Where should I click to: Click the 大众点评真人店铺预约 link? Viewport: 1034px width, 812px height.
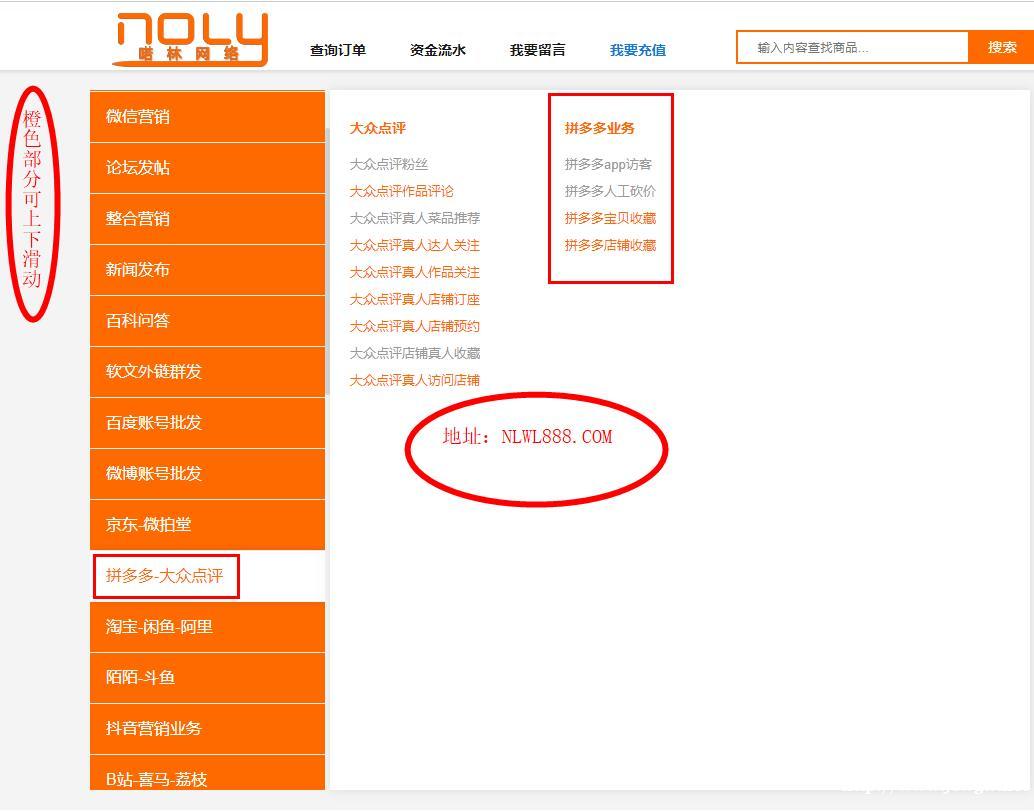click(x=415, y=326)
